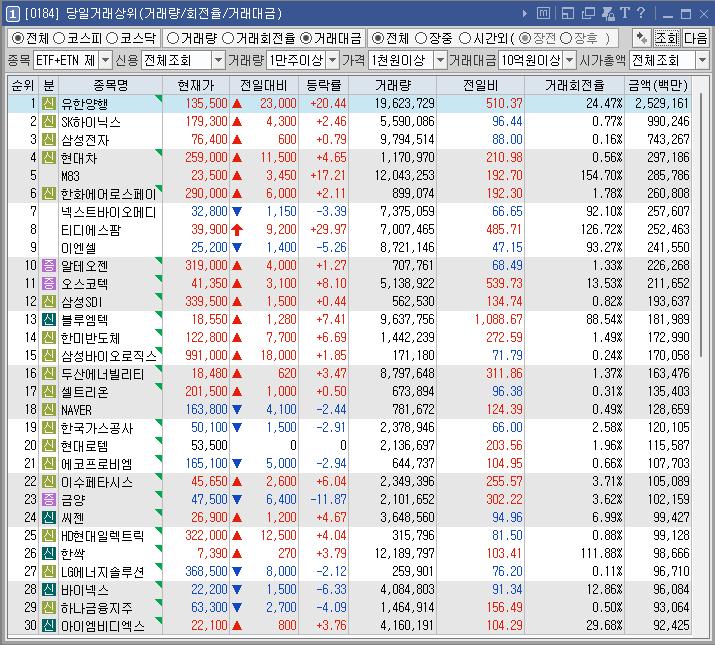Viewport: 715px width, 645px height.
Task: Click the blue down arrow in NAVER row
Action: coord(237,409)
